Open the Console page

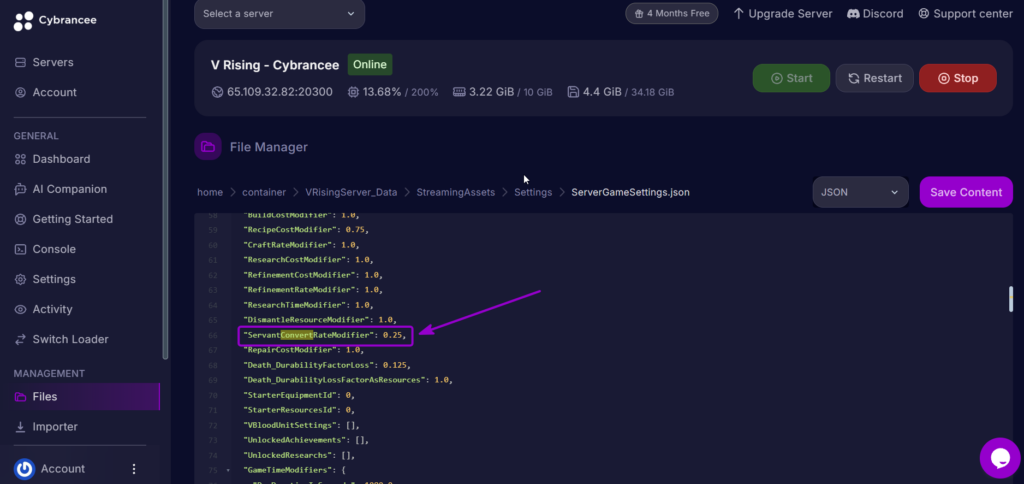[45, 250]
